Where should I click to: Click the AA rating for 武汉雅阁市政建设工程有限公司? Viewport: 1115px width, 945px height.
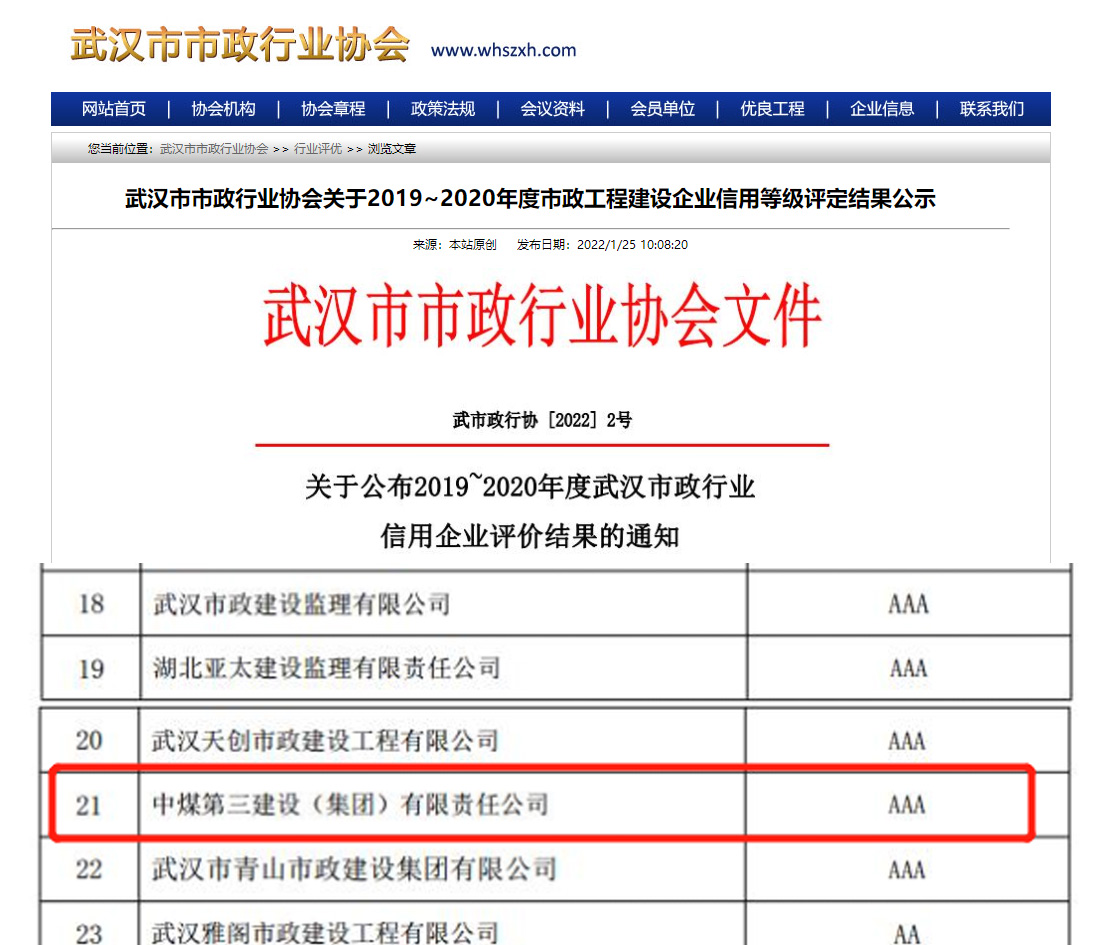907,934
